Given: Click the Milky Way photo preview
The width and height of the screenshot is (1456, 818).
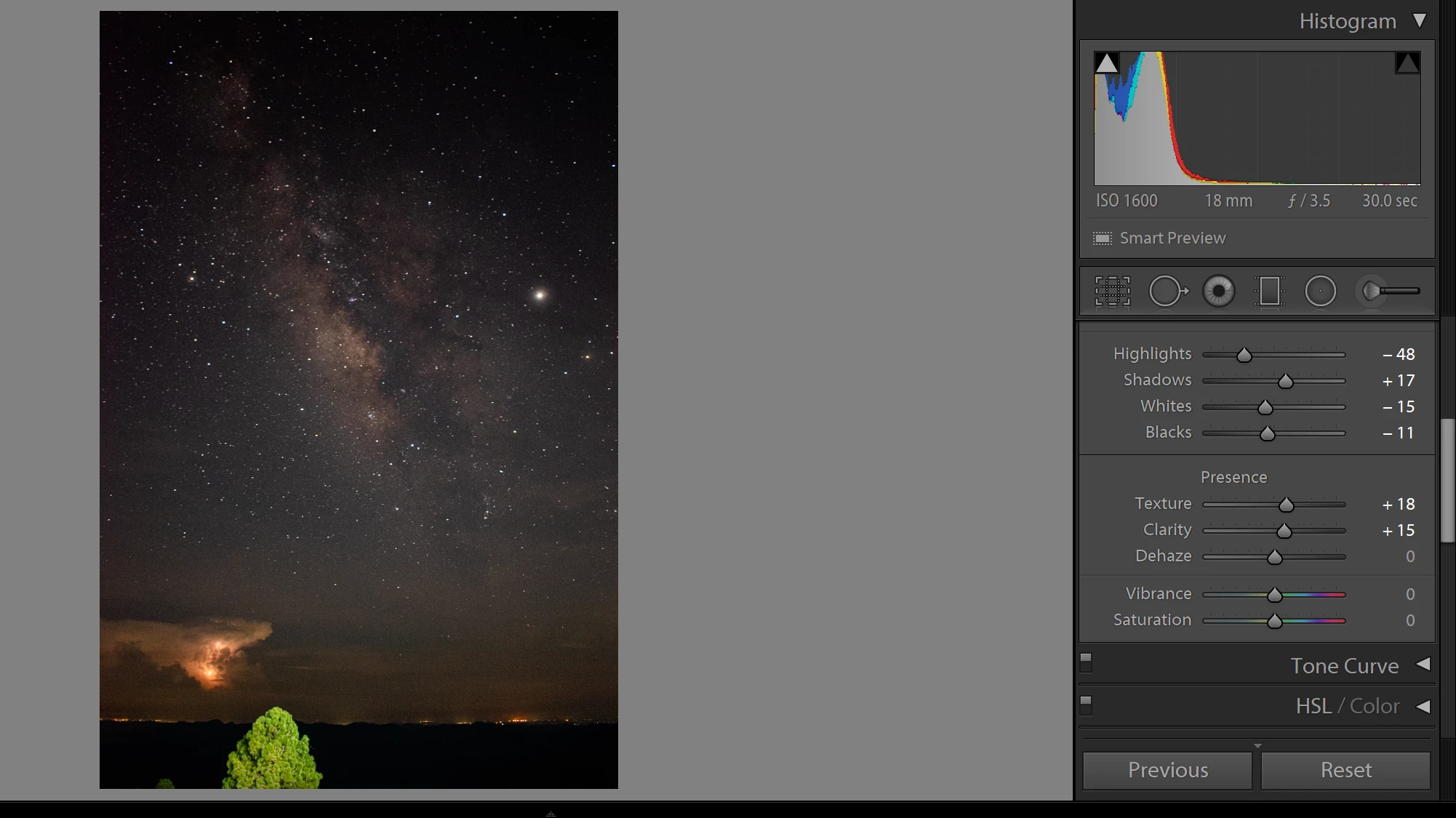Looking at the screenshot, I should click(359, 399).
